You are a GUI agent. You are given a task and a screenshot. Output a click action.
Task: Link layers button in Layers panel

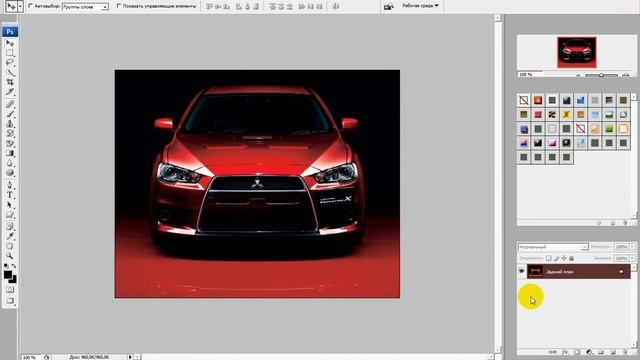[x=553, y=352]
